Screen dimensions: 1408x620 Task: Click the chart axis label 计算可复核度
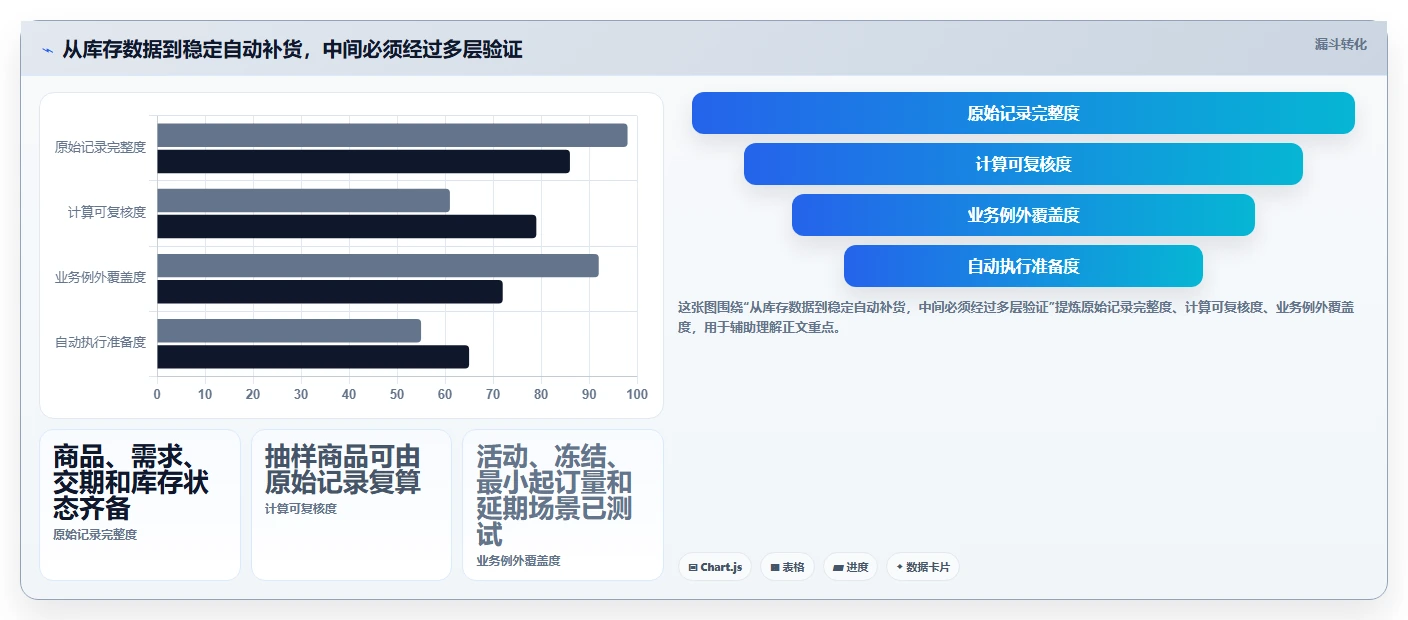pyautogui.click(x=107, y=212)
